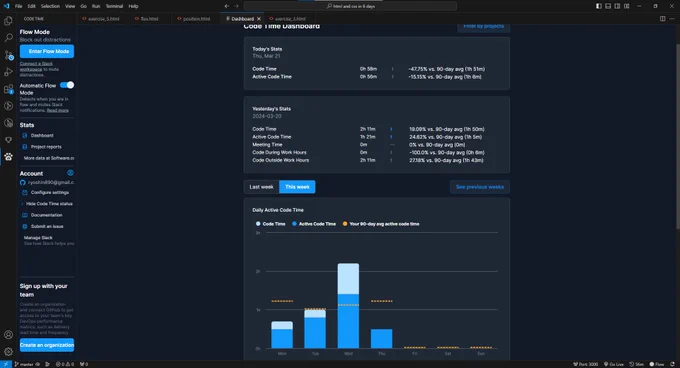Open the View menu
Viewport: 680px width, 368px height.
[70, 6]
